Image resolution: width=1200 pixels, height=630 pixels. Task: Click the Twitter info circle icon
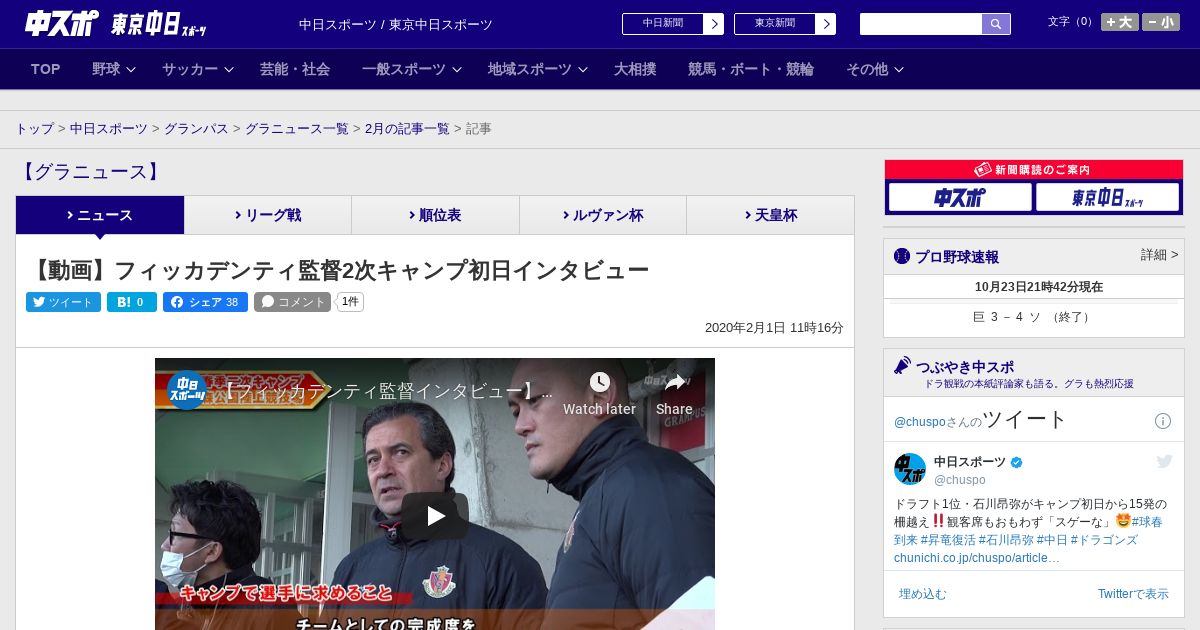pos(1163,421)
